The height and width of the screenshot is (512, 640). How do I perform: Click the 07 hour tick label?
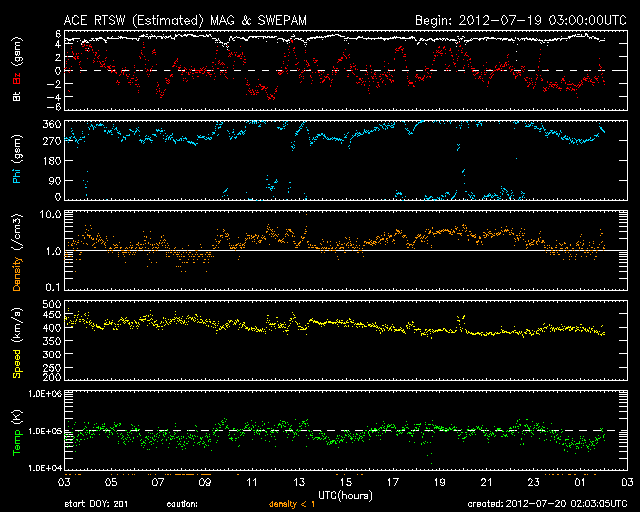tap(157, 482)
